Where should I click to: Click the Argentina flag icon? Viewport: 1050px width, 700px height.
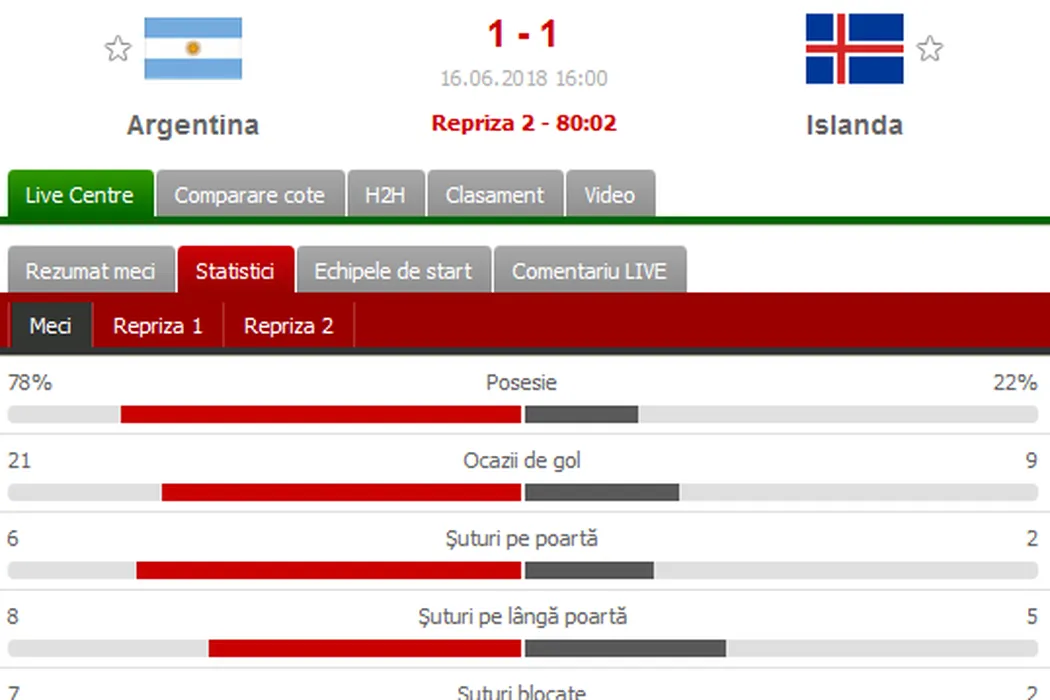(193, 48)
